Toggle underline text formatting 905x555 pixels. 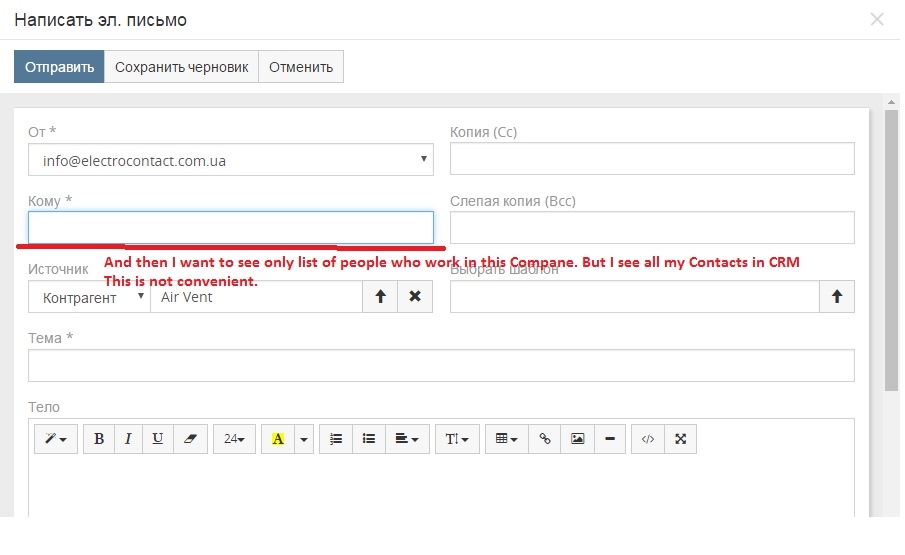tap(158, 439)
